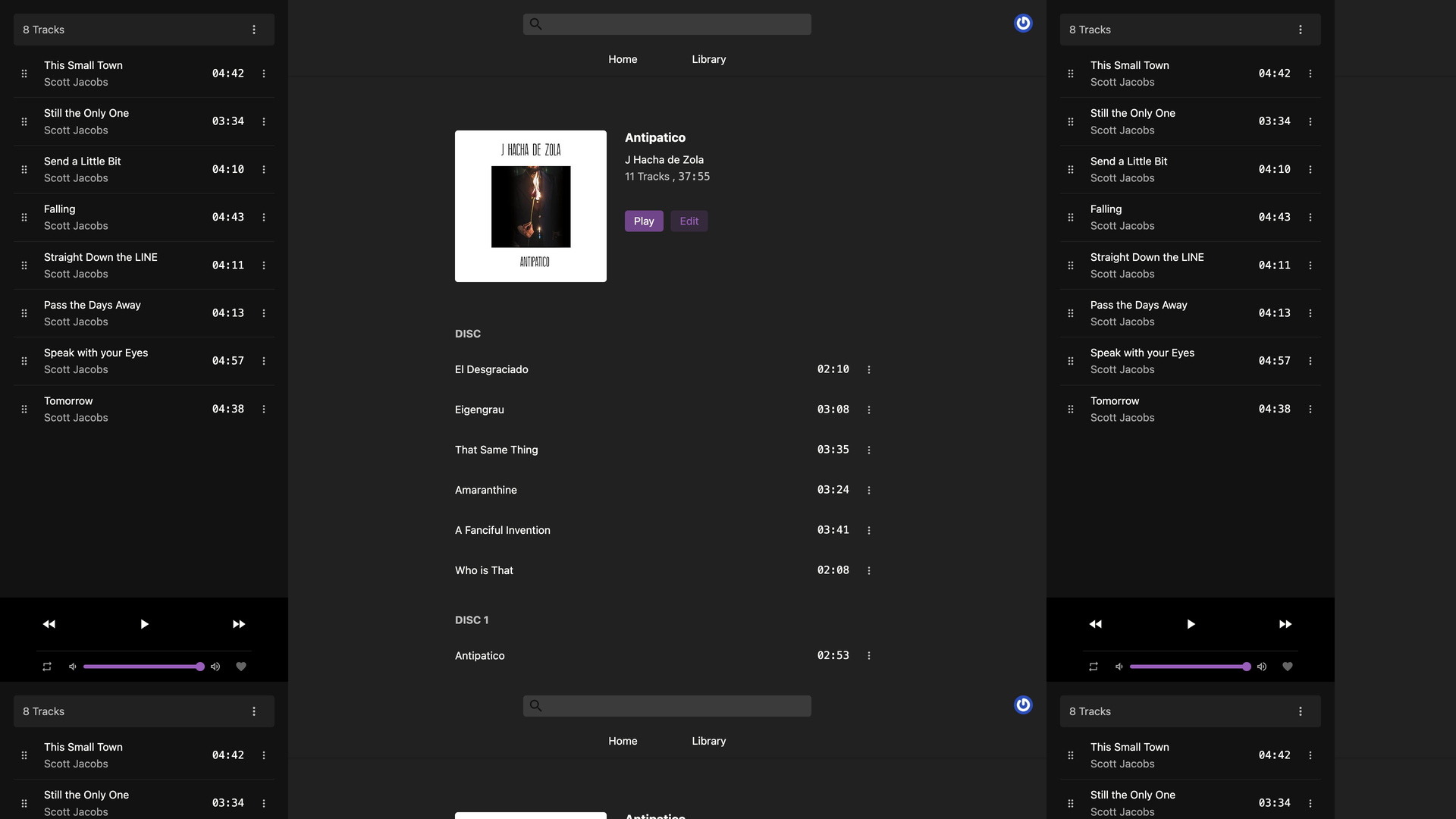Click the upper blue power icon
The width and height of the screenshot is (1456, 819).
pos(1023,24)
